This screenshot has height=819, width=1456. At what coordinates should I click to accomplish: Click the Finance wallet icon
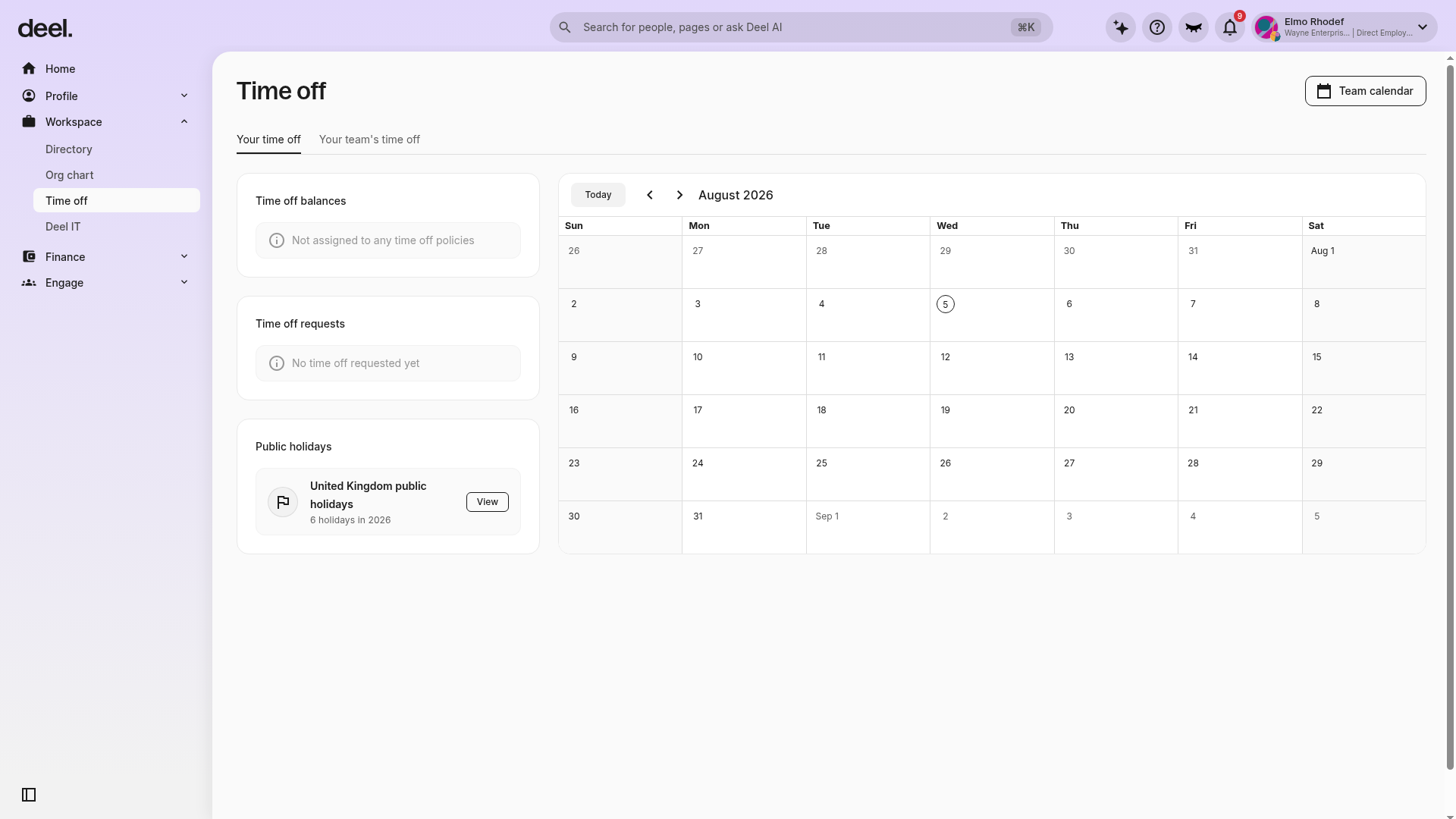pos(29,256)
